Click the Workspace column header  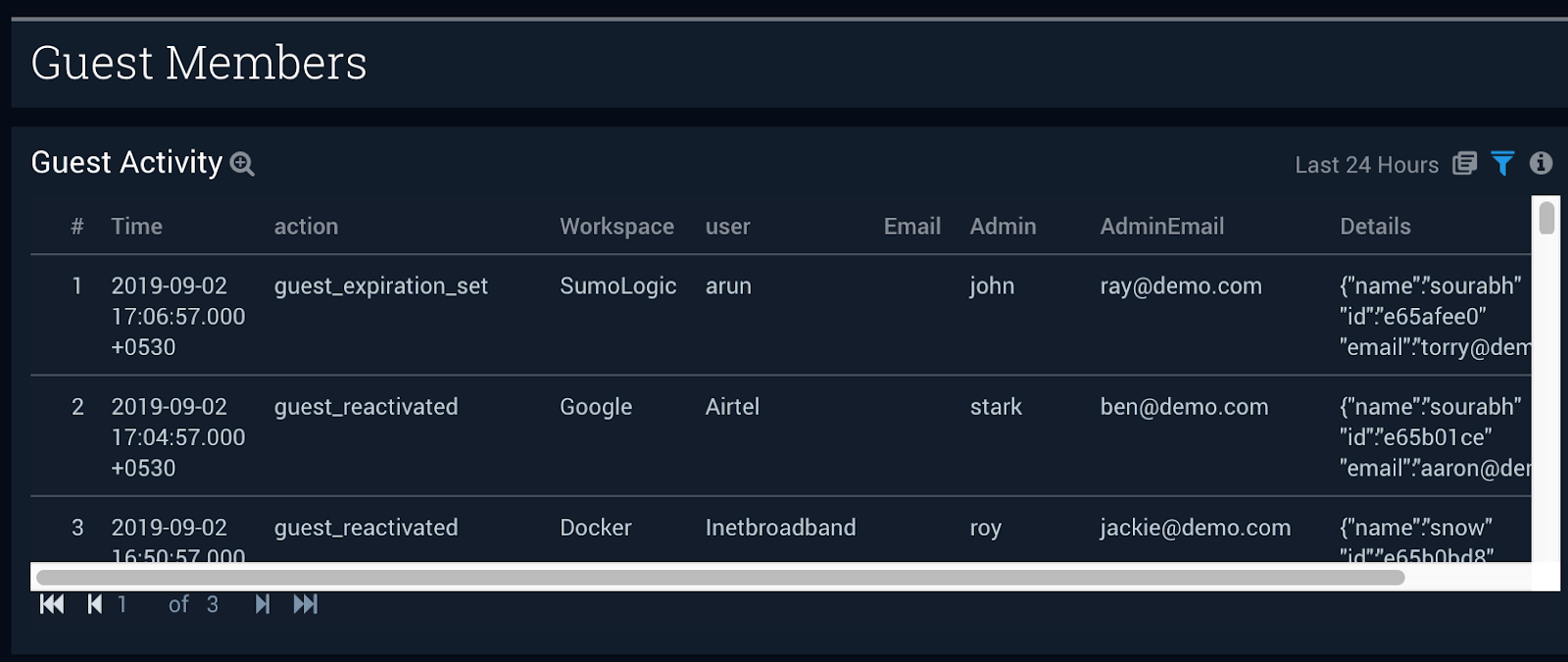pyautogui.click(x=616, y=227)
